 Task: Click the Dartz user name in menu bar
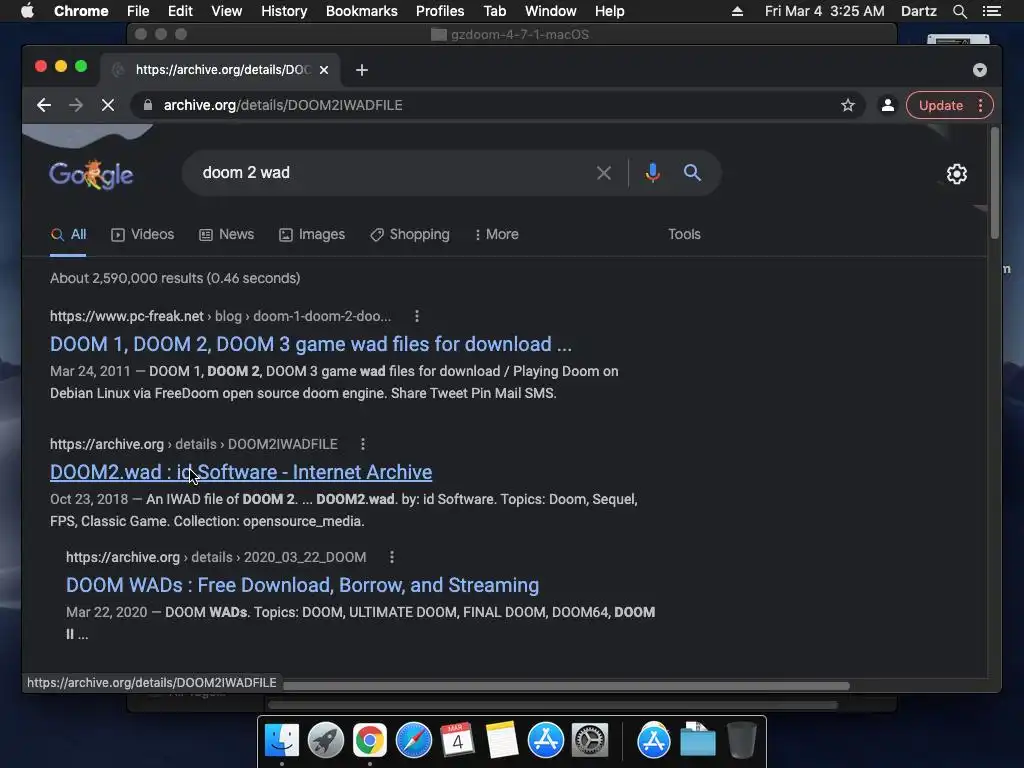[918, 11]
